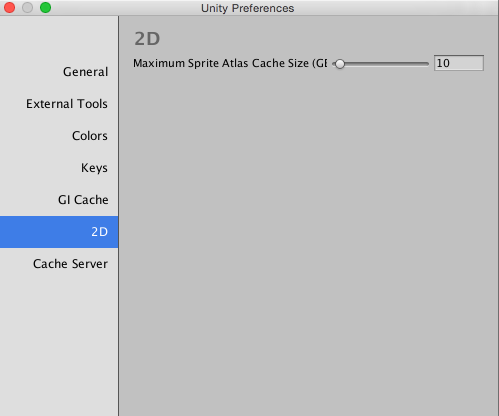Image resolution: width=499 pixels, height=416 pixels.
Task: Click the sprite atlas cache slider handle
Action: 340,64
